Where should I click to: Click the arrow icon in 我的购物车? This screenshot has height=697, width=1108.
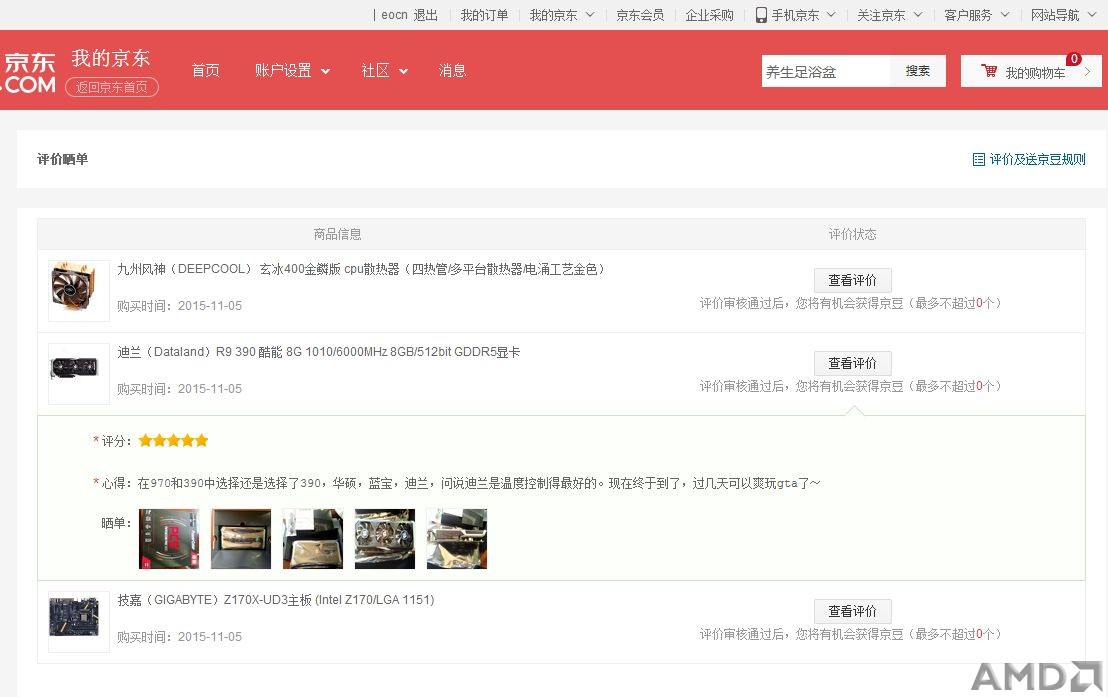pyautogui.click(x=1088, y=71)
